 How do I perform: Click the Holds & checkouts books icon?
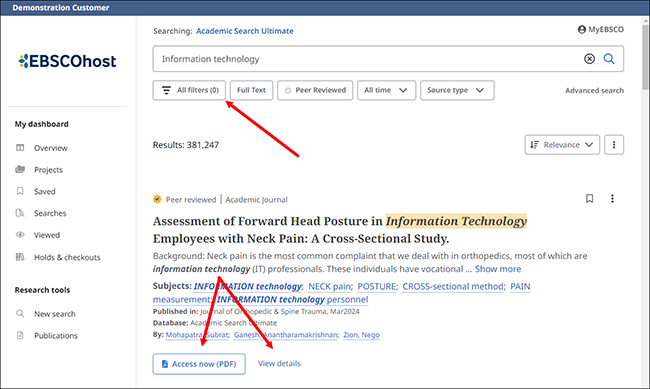20,257
